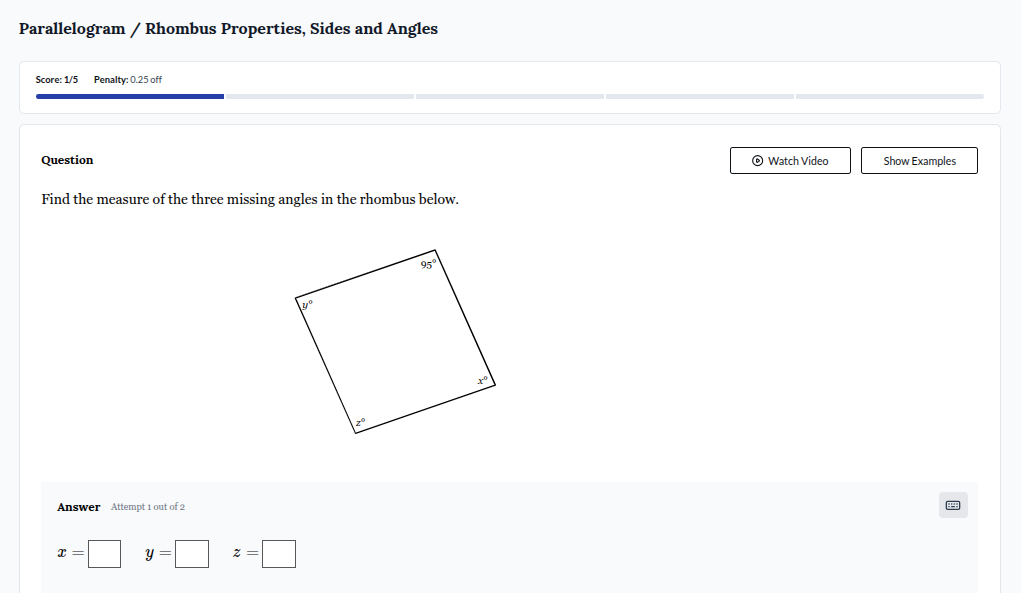
Task: Click the x° angle marker in the diagram
Action: (x=481, y=381)
